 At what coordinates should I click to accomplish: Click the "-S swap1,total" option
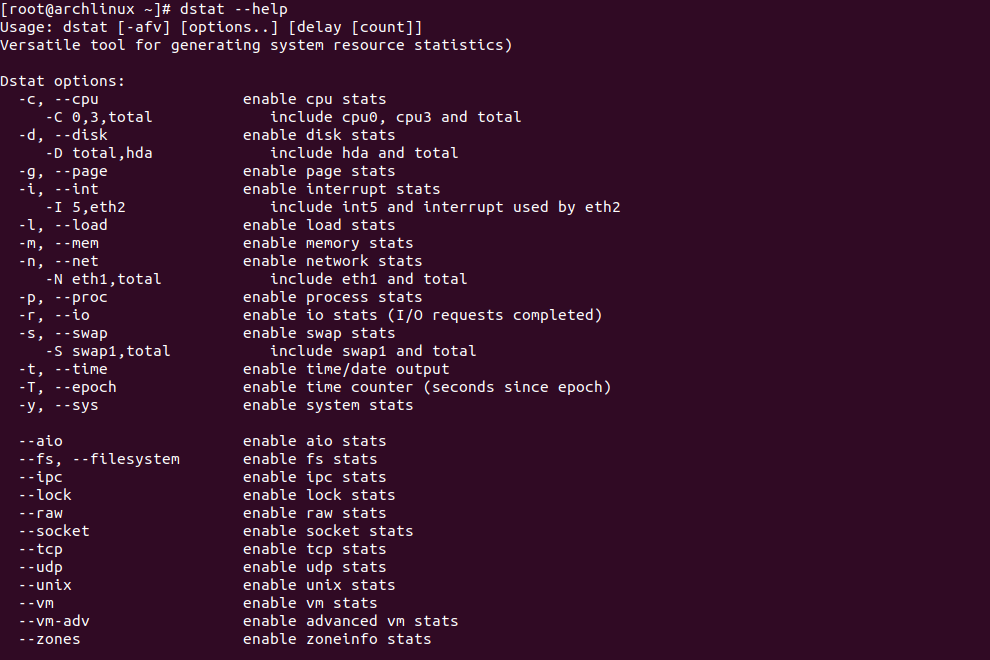coord(108,351)
